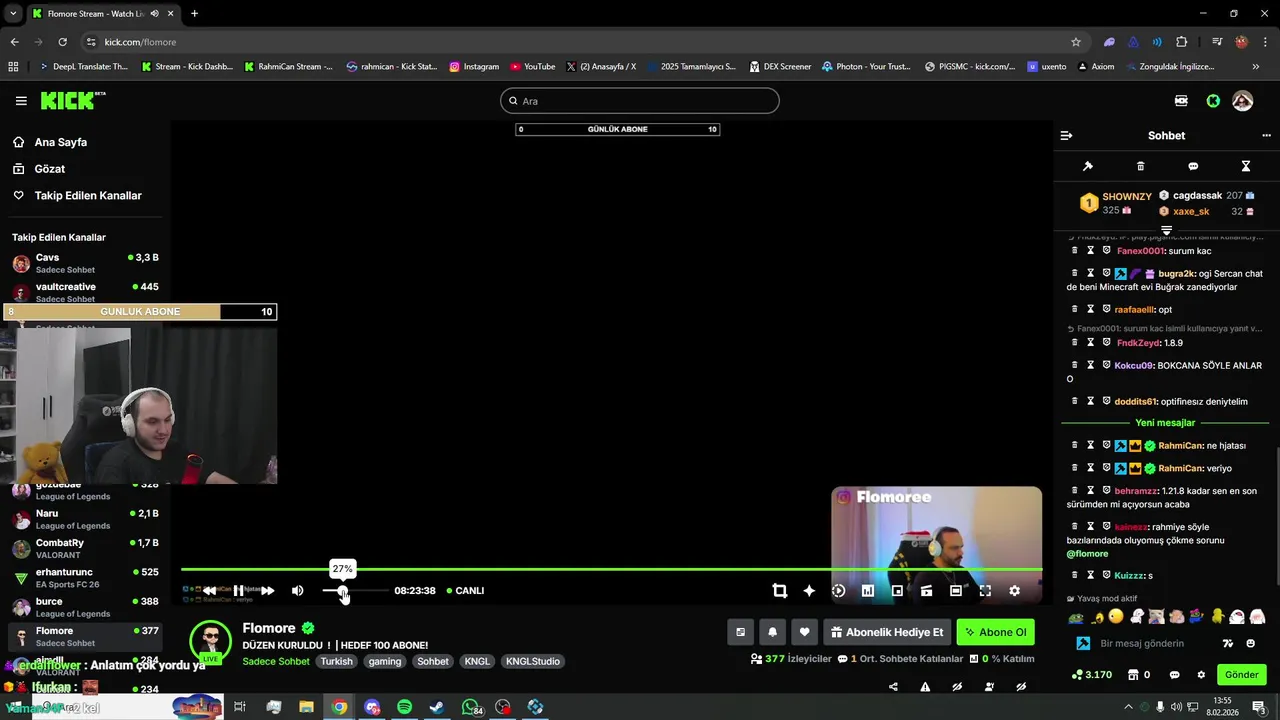1280x720 pixels.
Task: Click ban shield icon beside dodditsб1 message
Action: [x=1106, y=401]
